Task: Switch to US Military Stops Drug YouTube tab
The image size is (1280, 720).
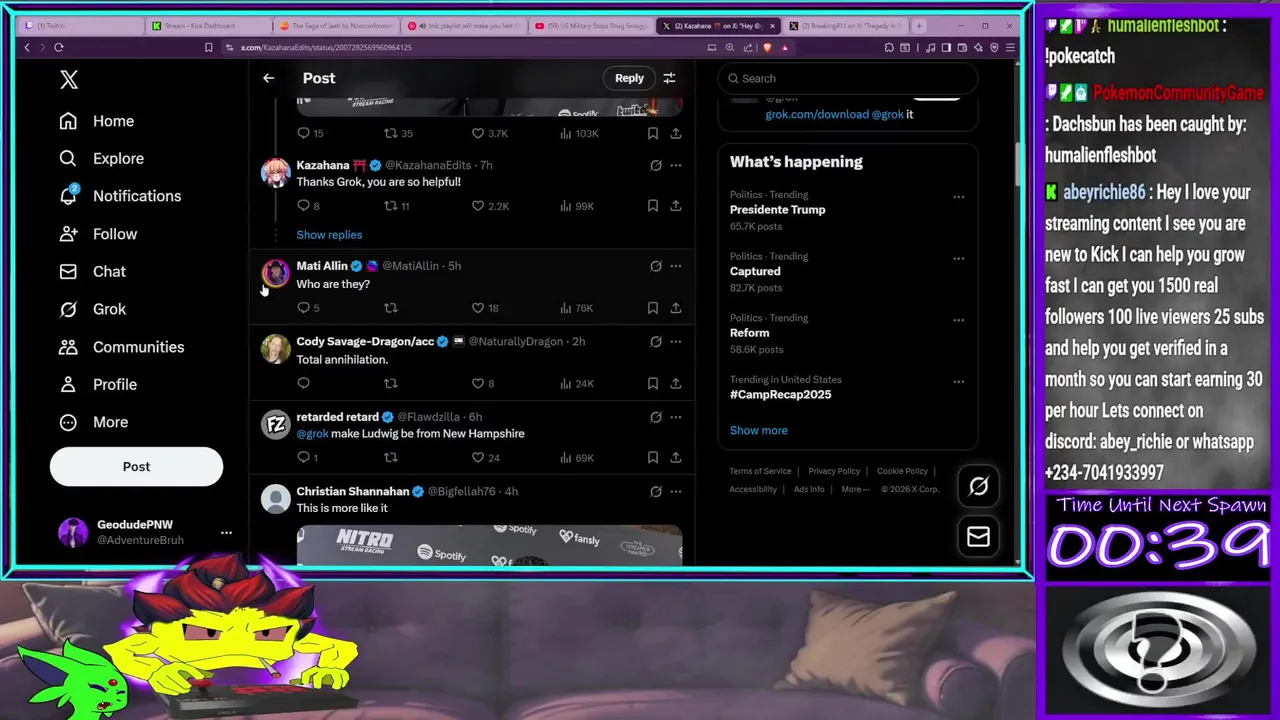Action: pos(590,26)
